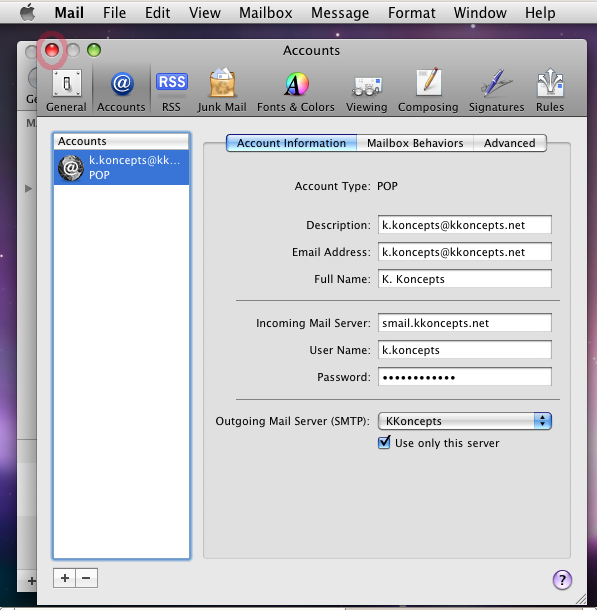This screenshot has height=610, width=597.
Task: Click the Description text field
Action: coord(465,225)
